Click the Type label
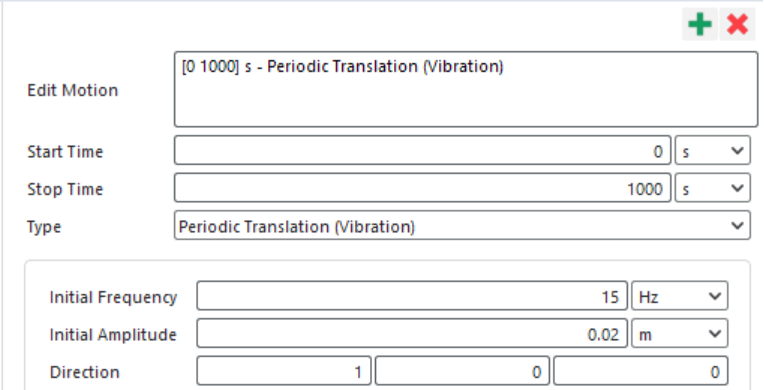The width and height of the screenshot is (764, 390). coord(44,227)
